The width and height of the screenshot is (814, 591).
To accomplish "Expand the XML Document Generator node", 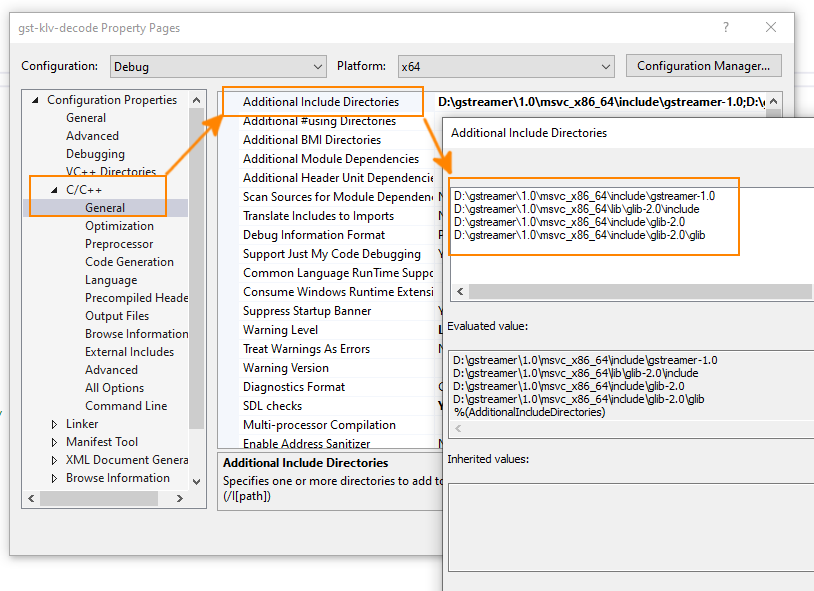I will tap(55, 460).
